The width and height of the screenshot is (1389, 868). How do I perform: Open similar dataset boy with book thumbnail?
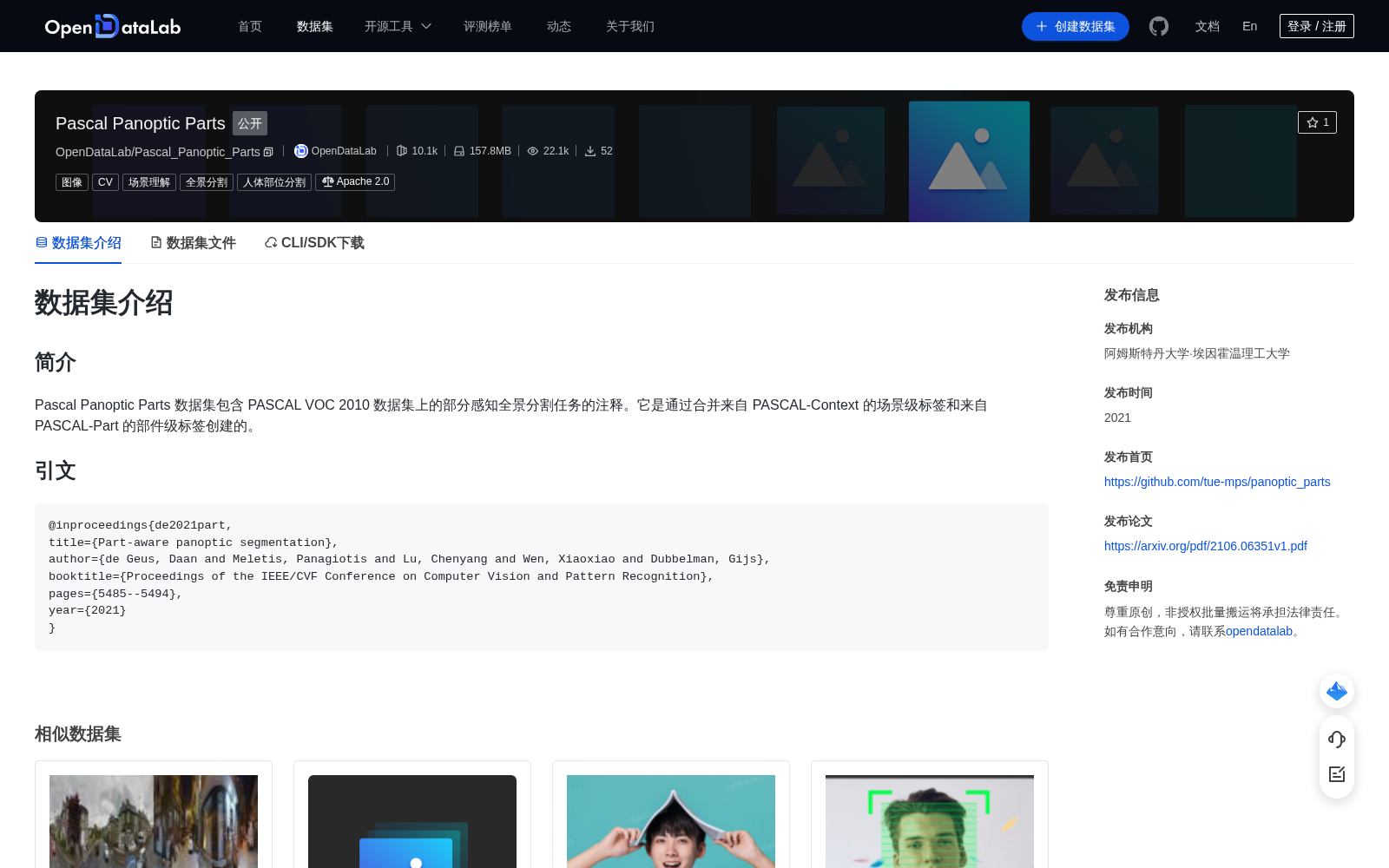click(x=671, y=821)
